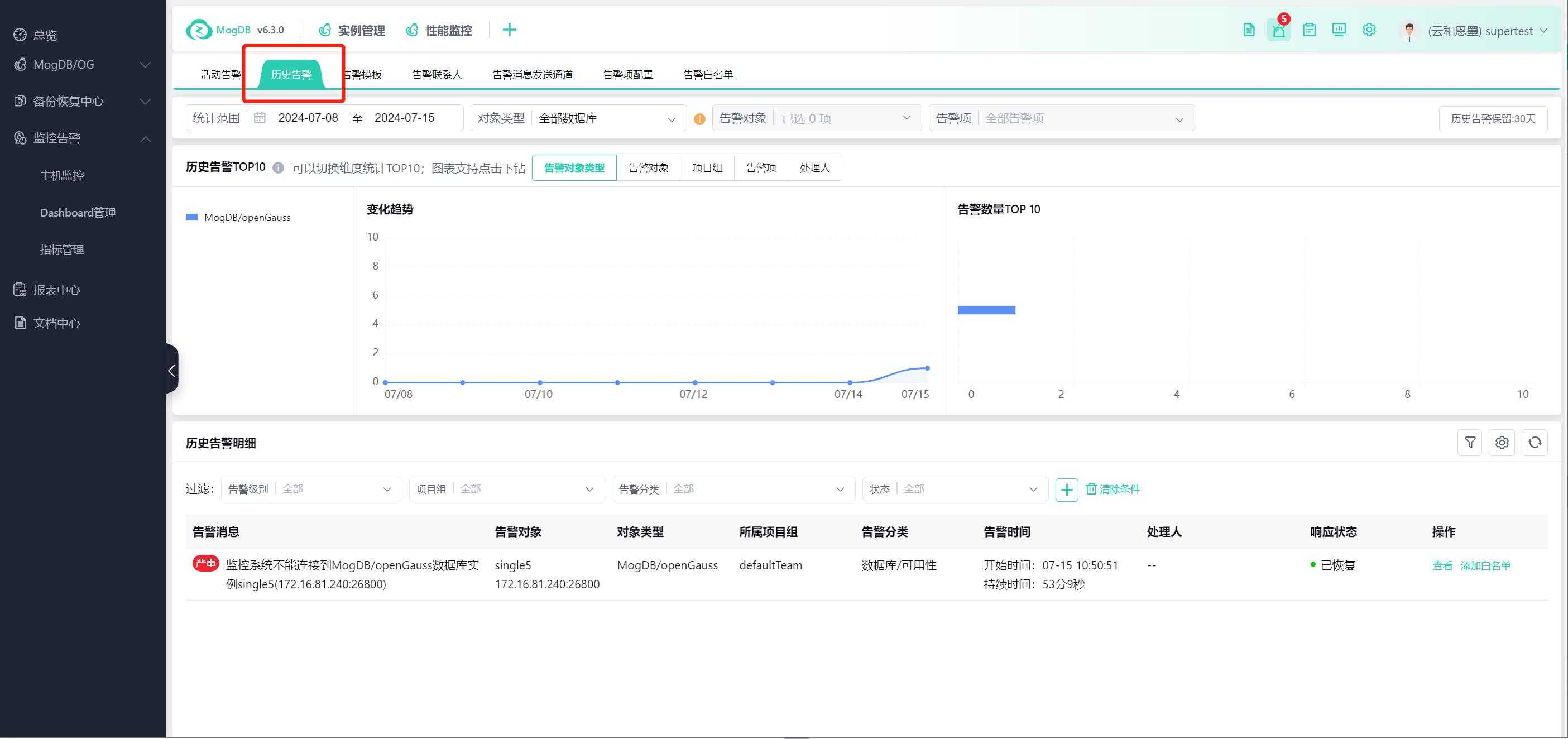Screen dimensions: 1568x739
Task: Select the 项目组 dimension
Action: (707, 167)
